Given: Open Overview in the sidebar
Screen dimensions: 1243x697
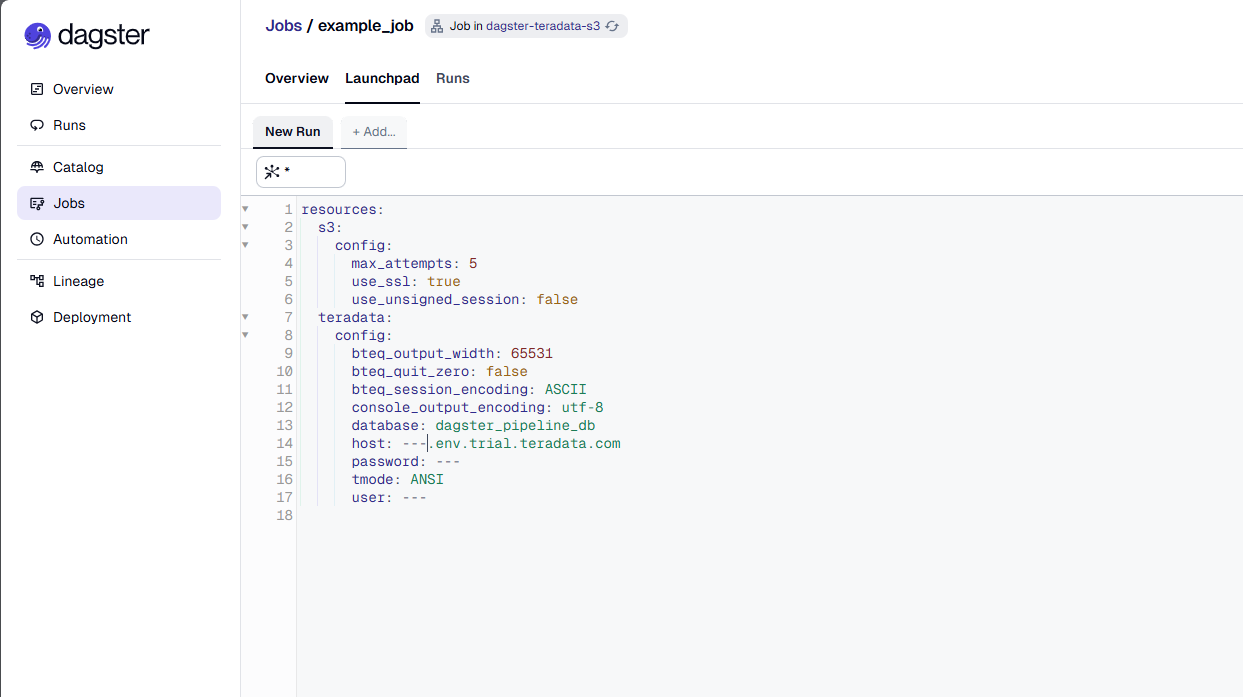Looking at the screenshot, I should 119,89.
